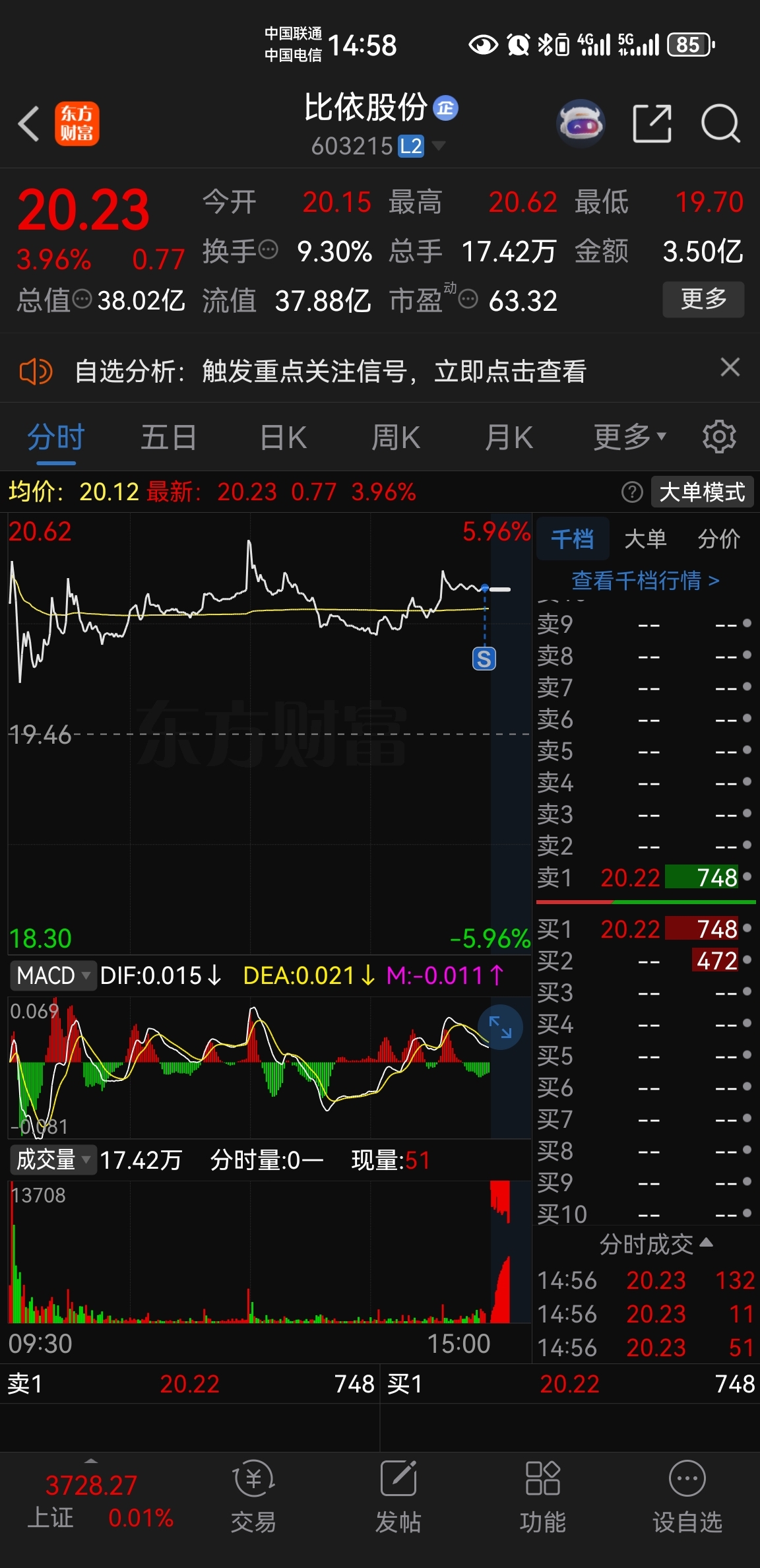Expand chart with fullscreen arrows icon
Viewport: 760px width, 1568px height.
tap(500, 1027)
